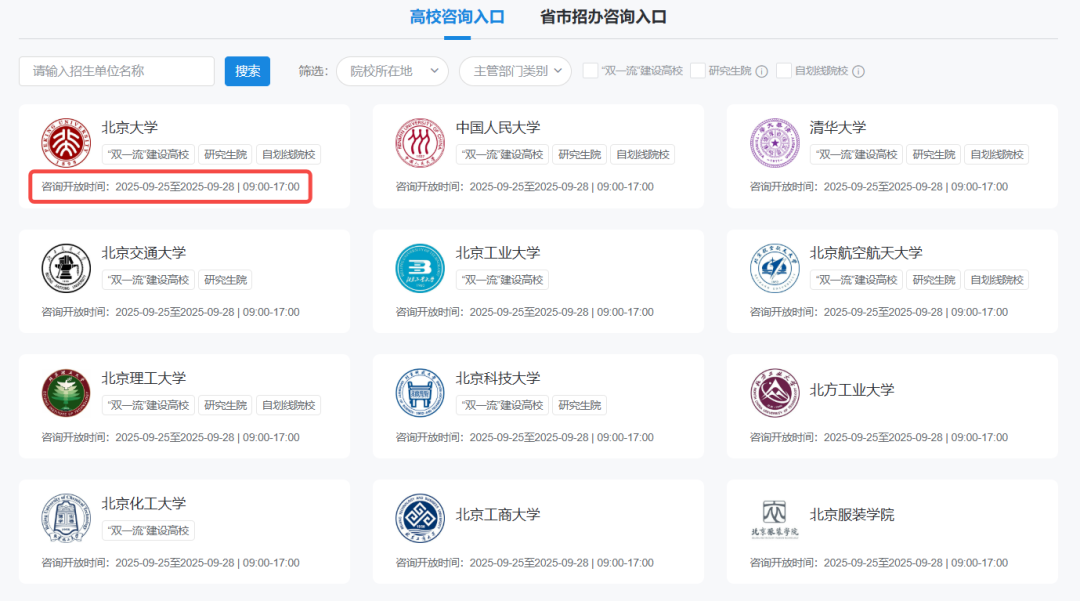Screen dimensions: 1080x601
Task: Click info icon next to 研究生院 filter
Action: [x=762, y=72]
